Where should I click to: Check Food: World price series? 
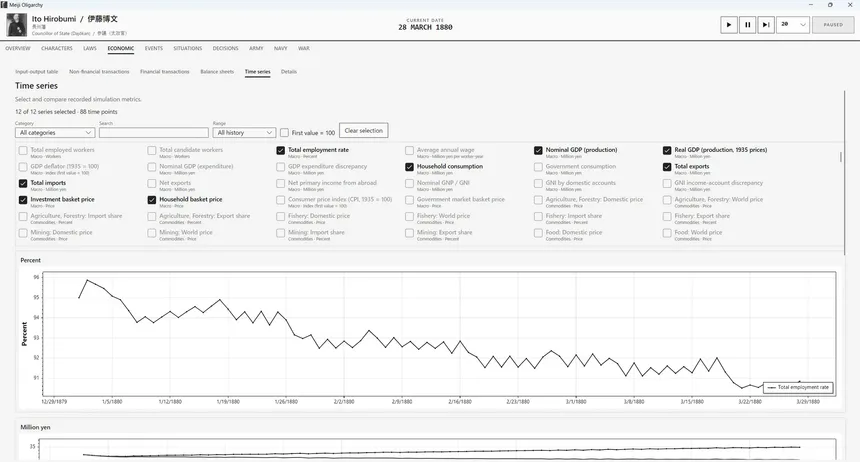[667, 233]
